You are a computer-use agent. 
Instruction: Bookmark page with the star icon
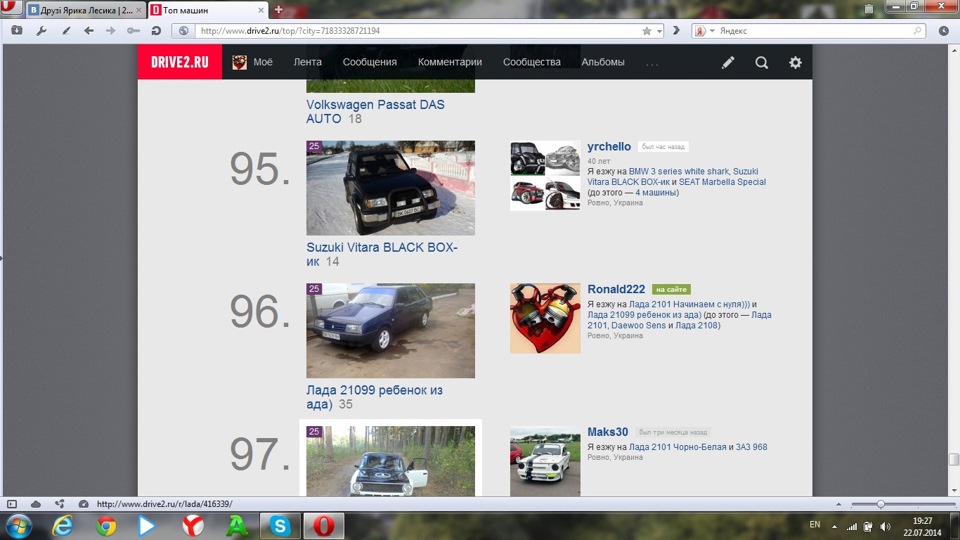pos(647,31)
